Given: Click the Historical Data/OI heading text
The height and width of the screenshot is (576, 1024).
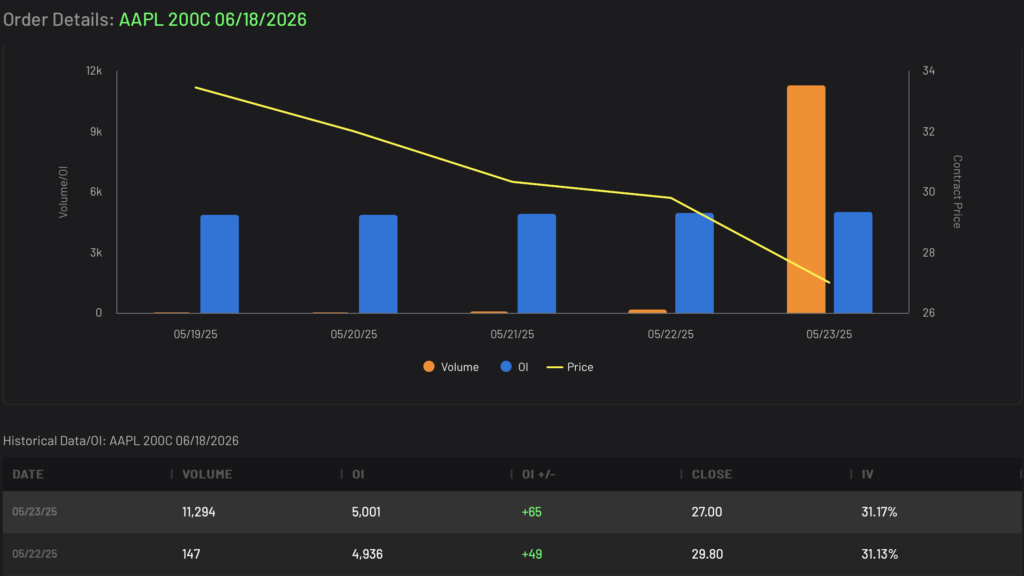Looking at the screenshot, I should [x=121, y=441].
